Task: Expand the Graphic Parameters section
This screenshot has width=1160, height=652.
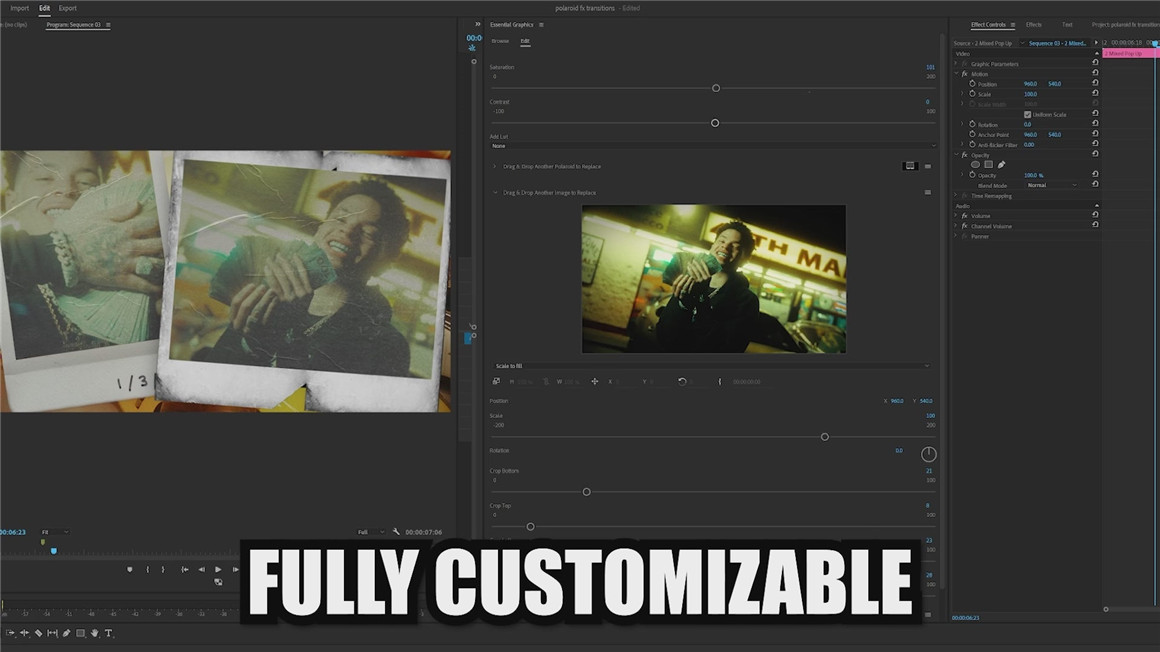Action: pyautogui.click(x=956, y=64)
